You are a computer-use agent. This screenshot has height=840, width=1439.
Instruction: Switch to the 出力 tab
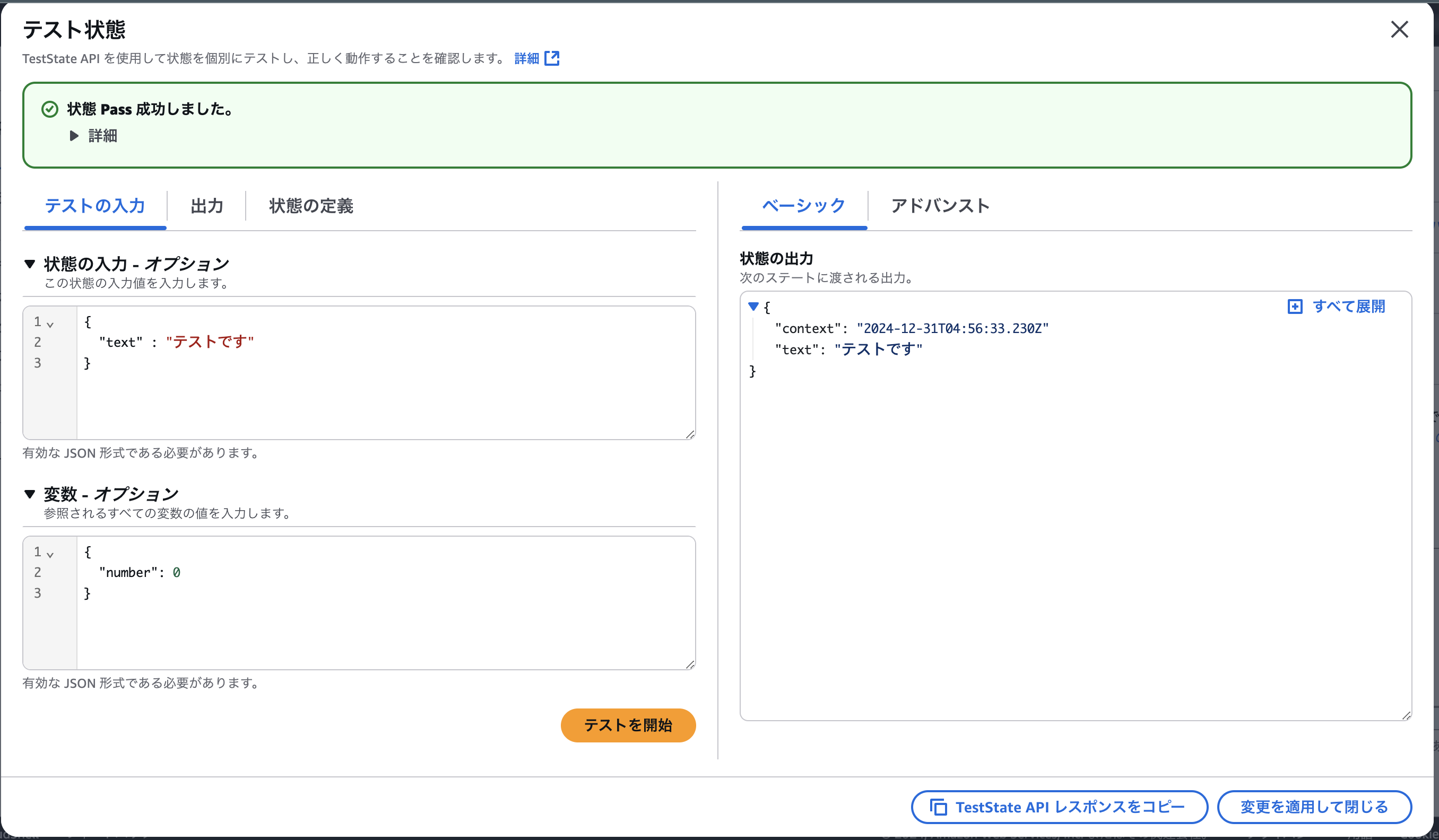tap(206, 206)
